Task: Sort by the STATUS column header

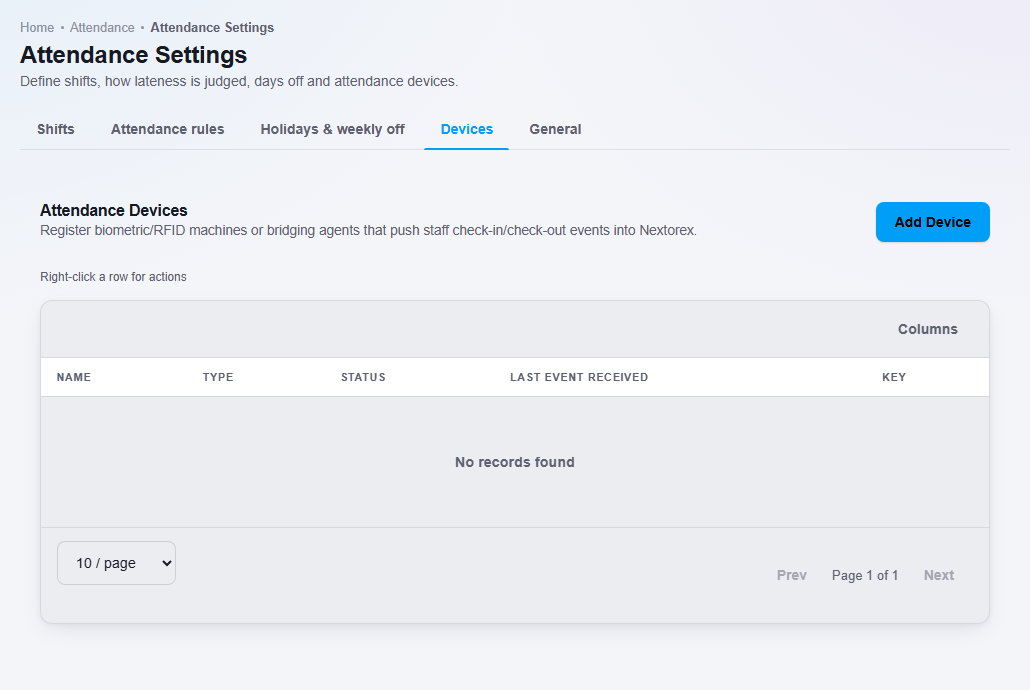Action: 363,377
